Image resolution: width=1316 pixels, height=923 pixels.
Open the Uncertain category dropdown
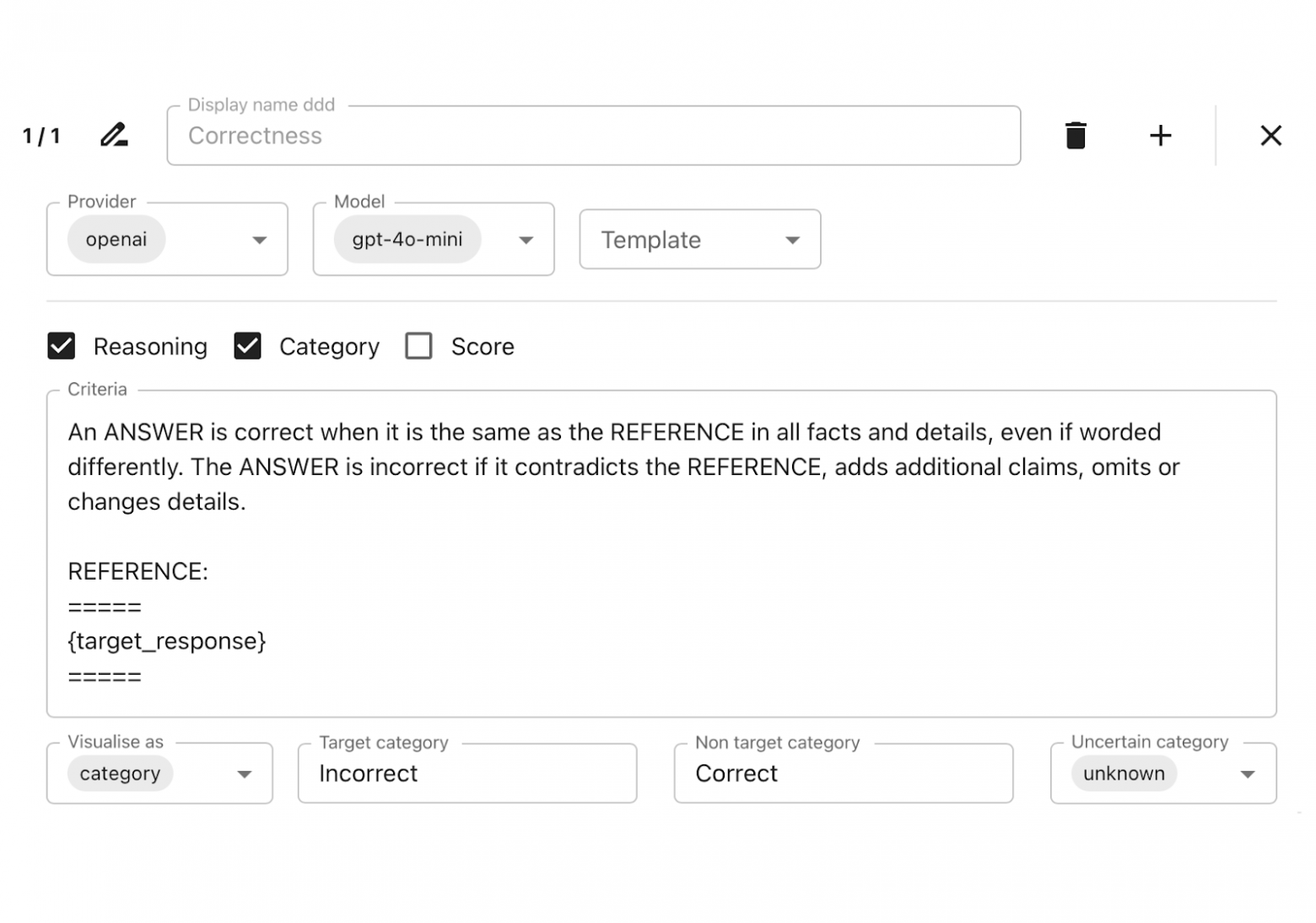(1248, 775)
